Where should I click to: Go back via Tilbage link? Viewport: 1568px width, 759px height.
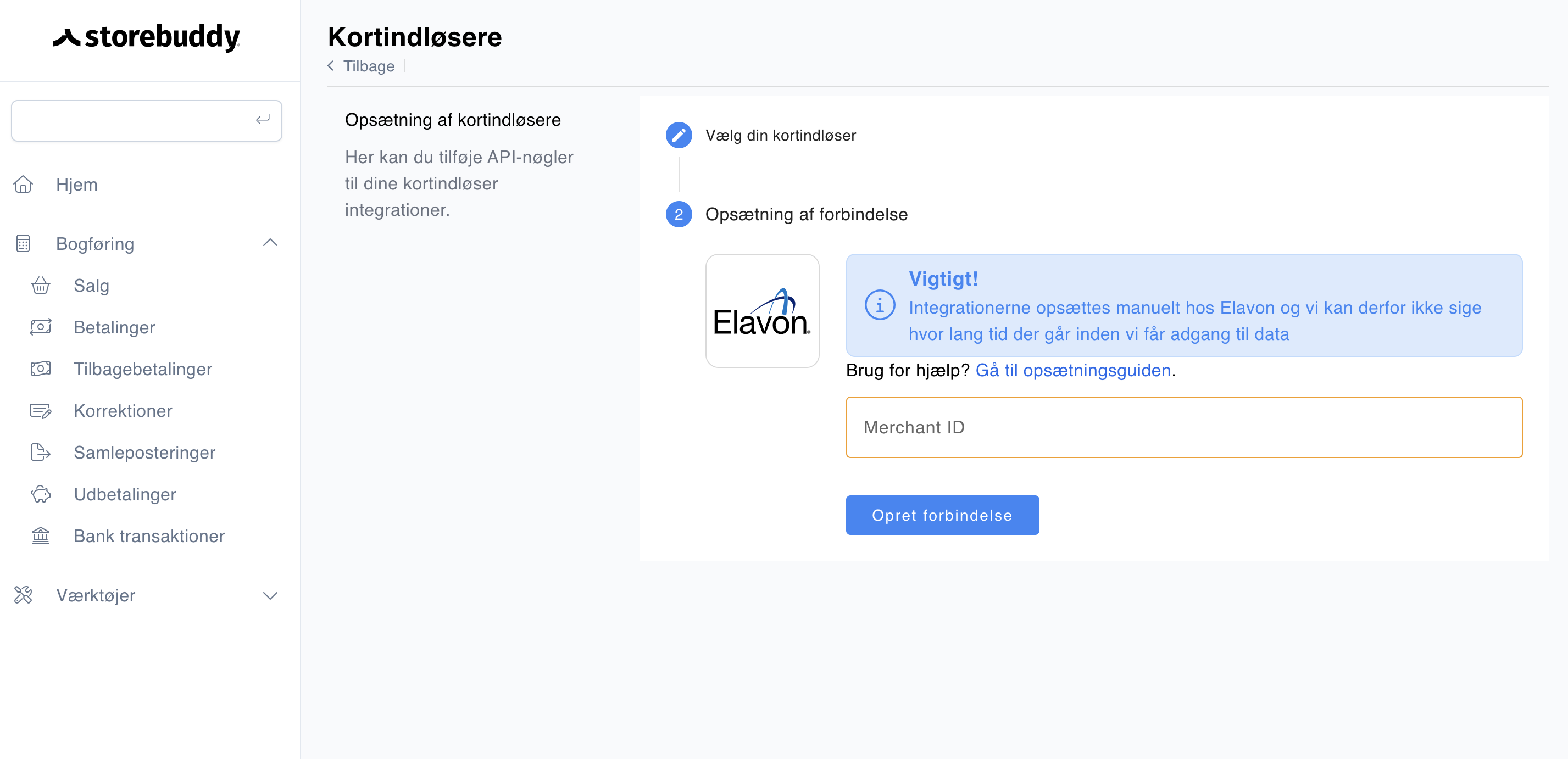pos(369,66)
